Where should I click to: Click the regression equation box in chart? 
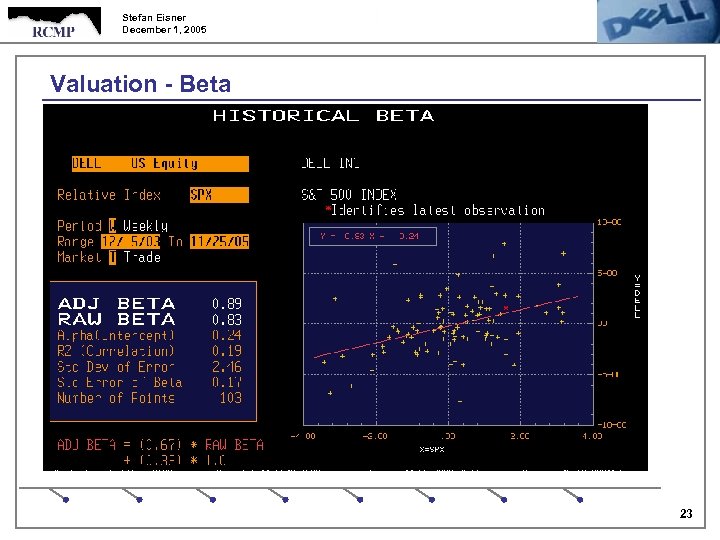[x=372, y=236]
